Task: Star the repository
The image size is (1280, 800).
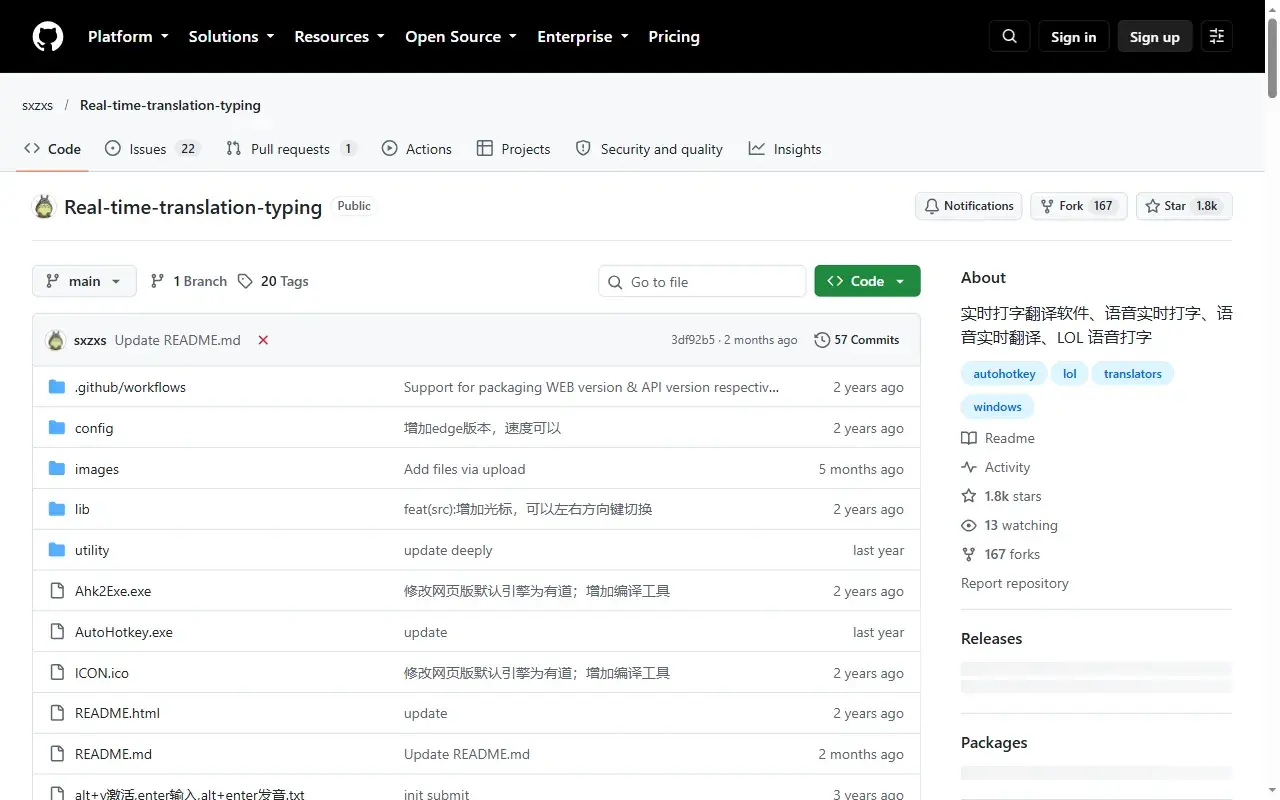Action: tap(1184, 206)
